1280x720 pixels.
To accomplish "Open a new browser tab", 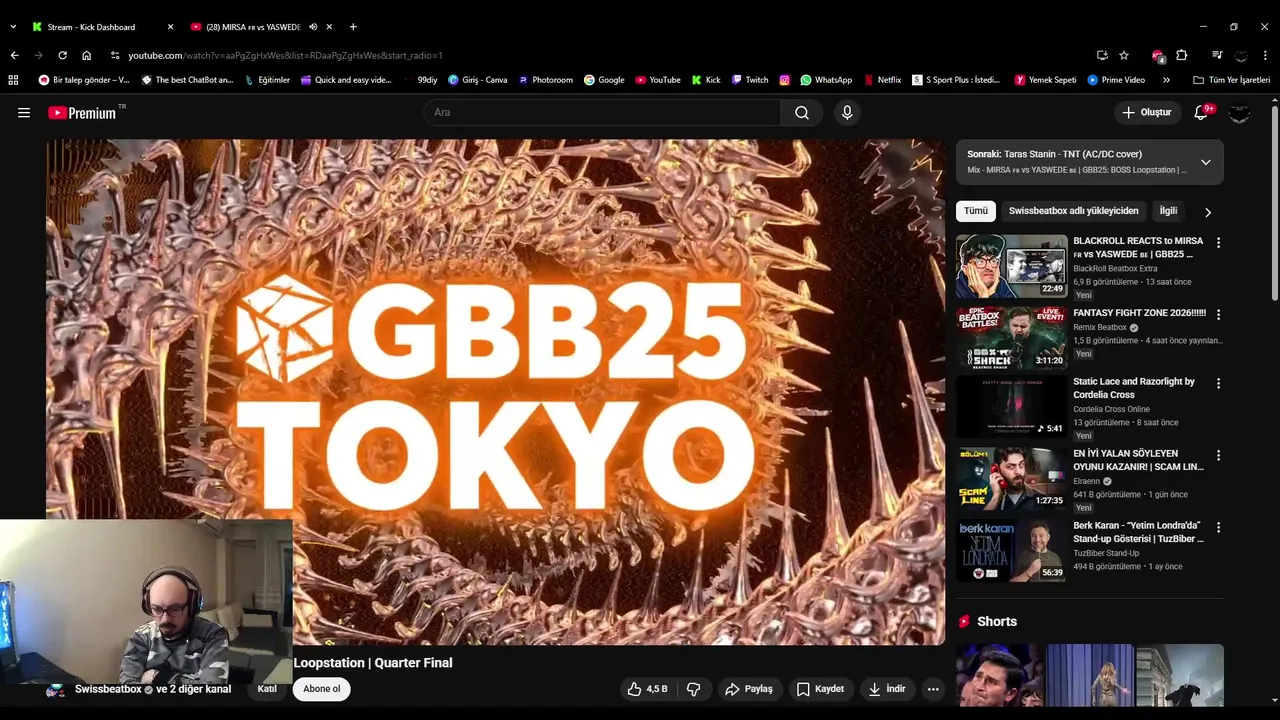I will click(x=353, y=27).
